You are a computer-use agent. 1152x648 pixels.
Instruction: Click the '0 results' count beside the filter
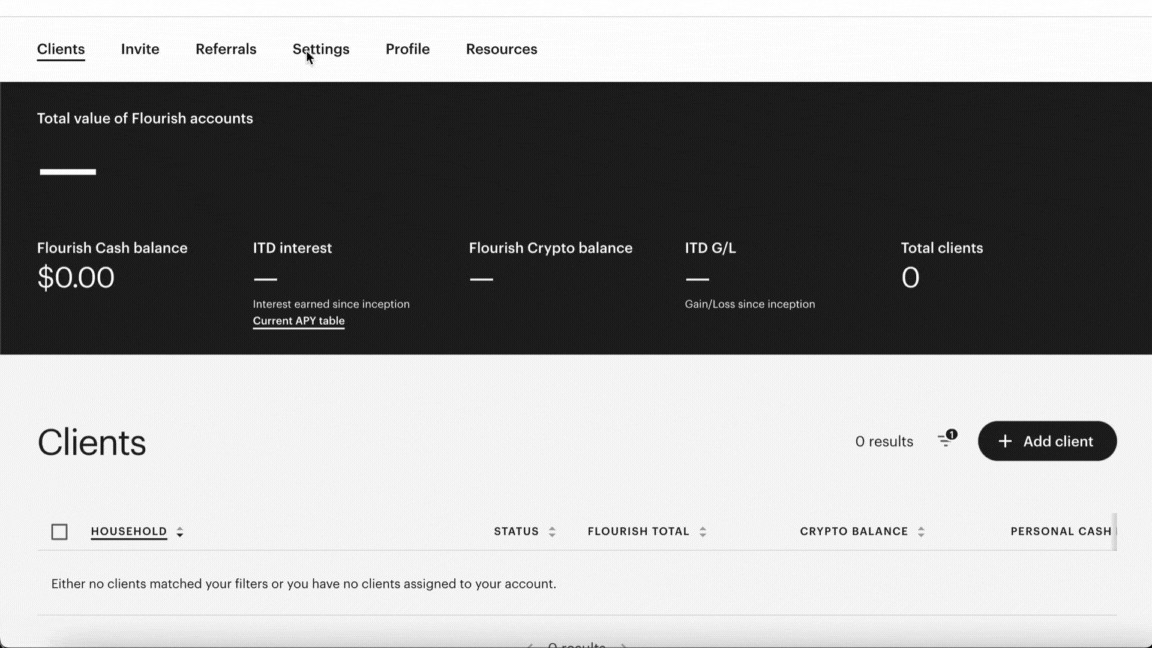point(885,442)
